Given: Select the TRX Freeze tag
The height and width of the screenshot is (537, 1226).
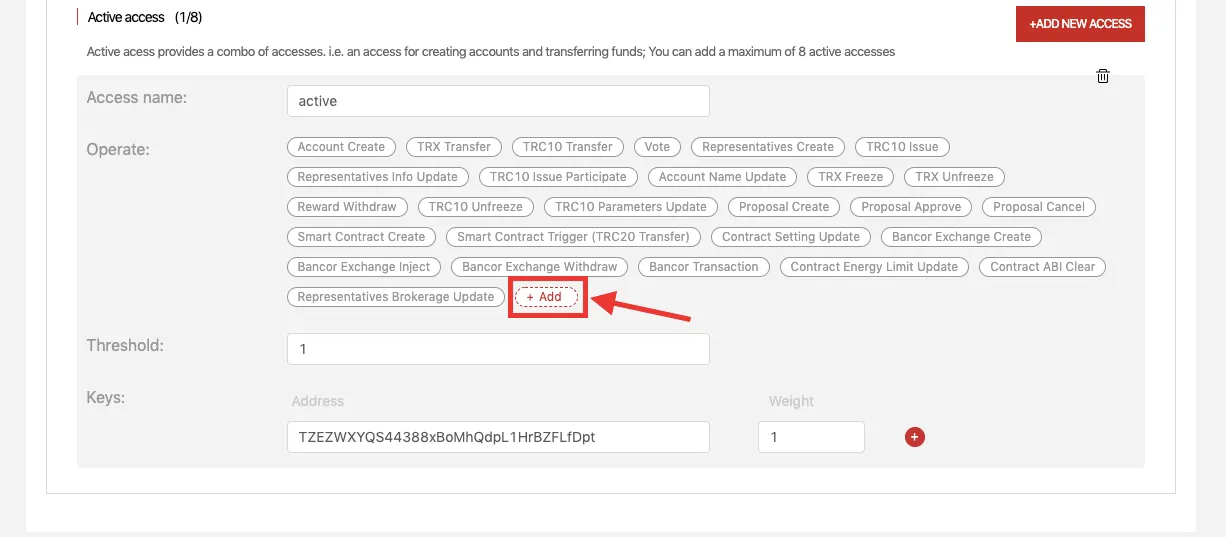Looking at the screenshot, I should click(x=851, y=177).
